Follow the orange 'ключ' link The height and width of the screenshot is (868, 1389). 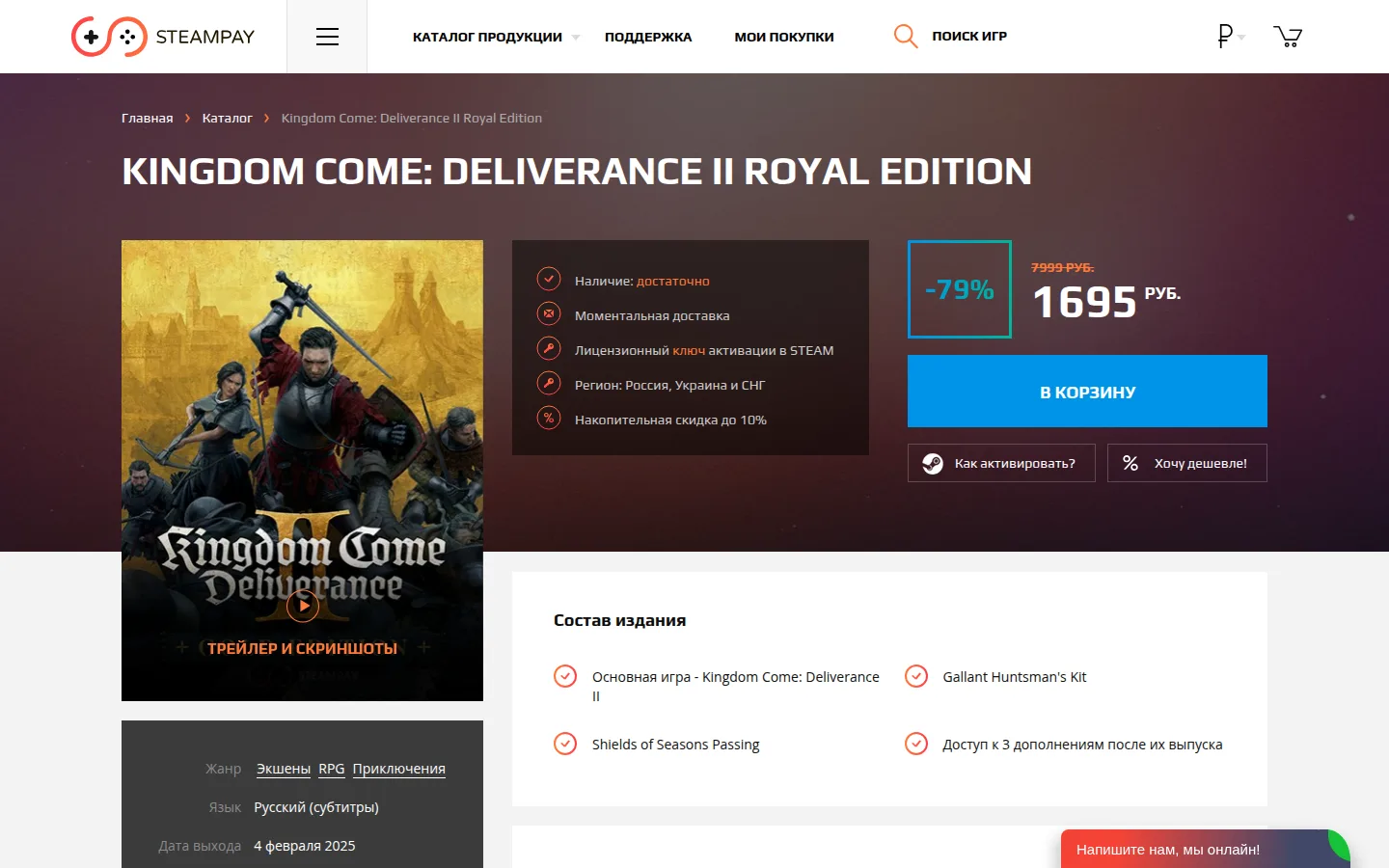coord(689,350)
